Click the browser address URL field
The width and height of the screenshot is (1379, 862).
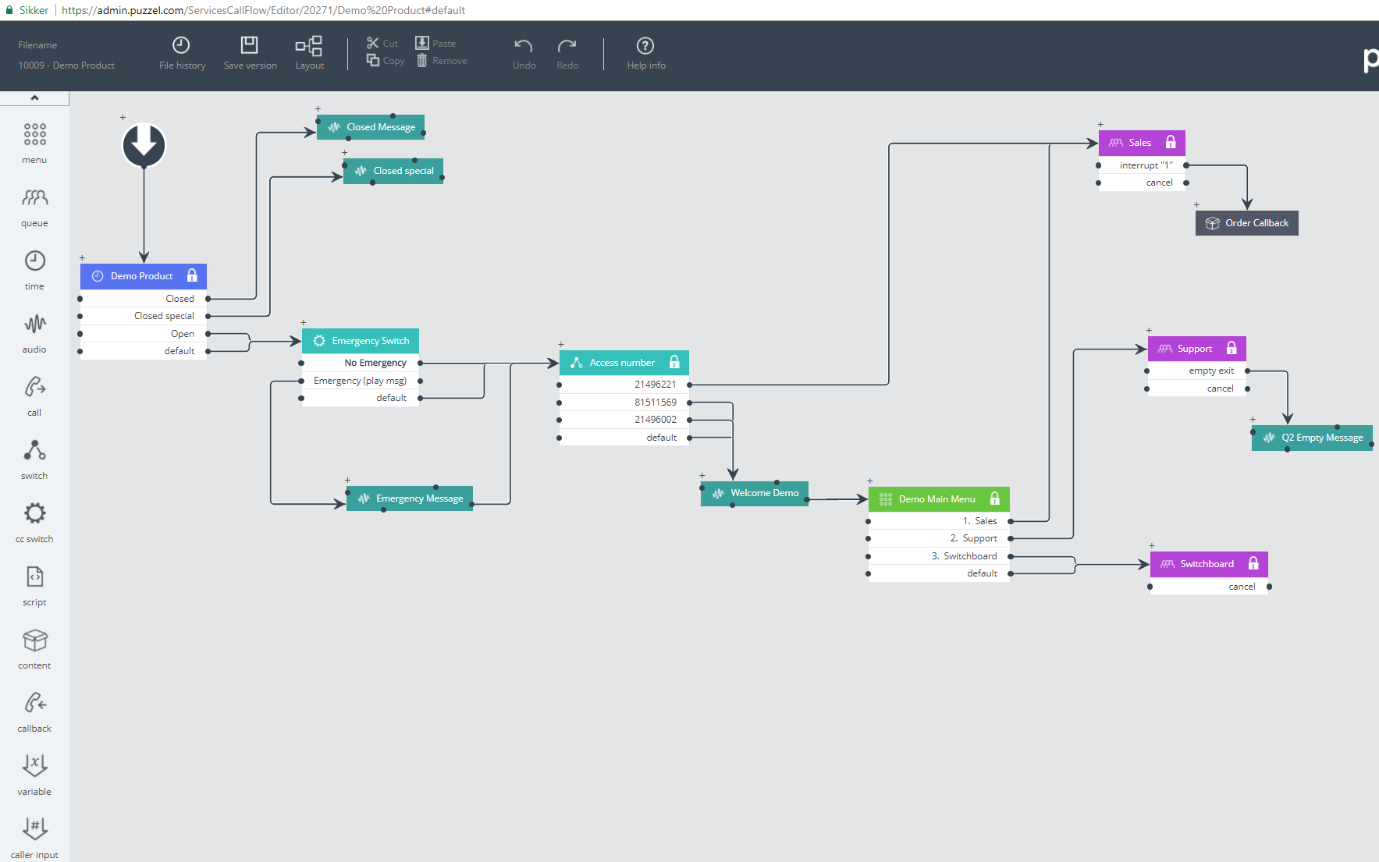[x=265, y=10]
